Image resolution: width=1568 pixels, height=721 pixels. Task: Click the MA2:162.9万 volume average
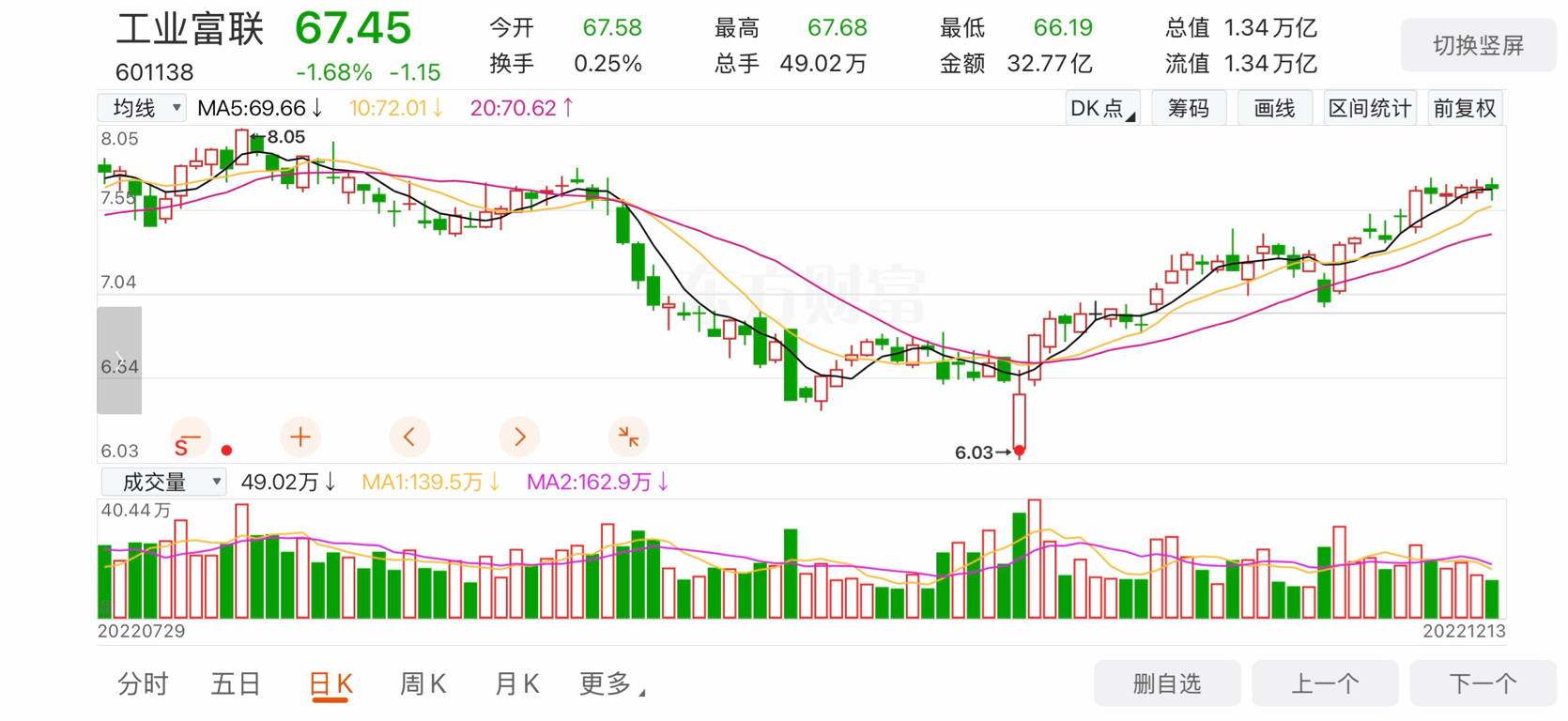point(598,482)
